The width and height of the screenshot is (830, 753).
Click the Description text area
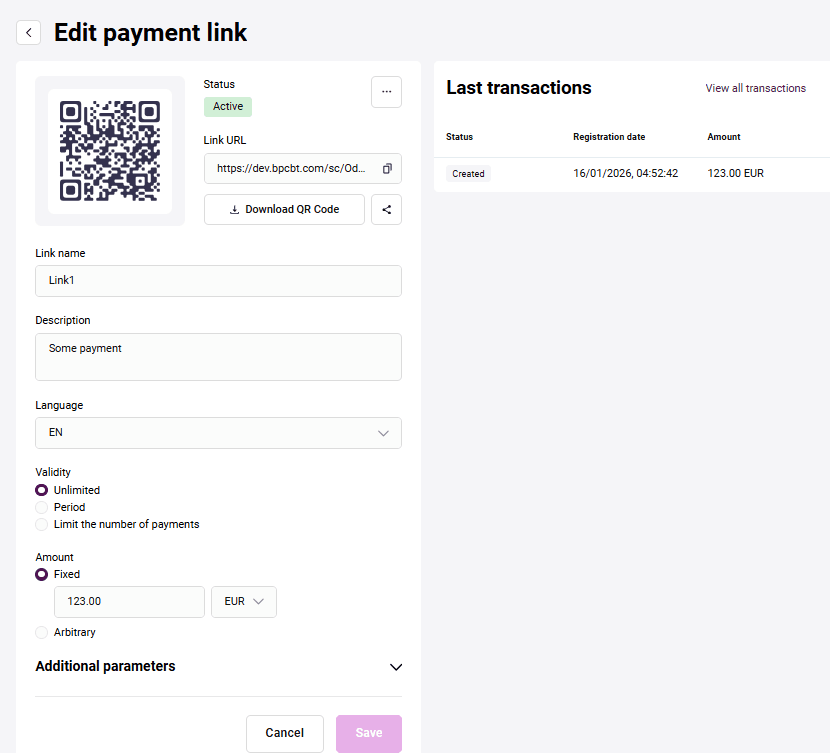click(218, 357)
